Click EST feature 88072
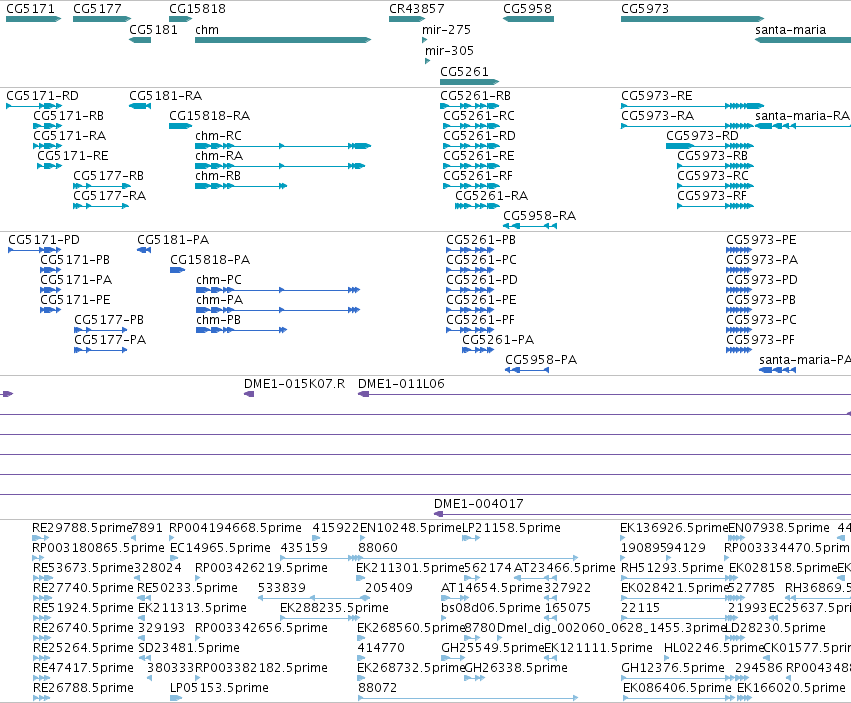Viewport: 851px width, 703px height. [468, 698]
